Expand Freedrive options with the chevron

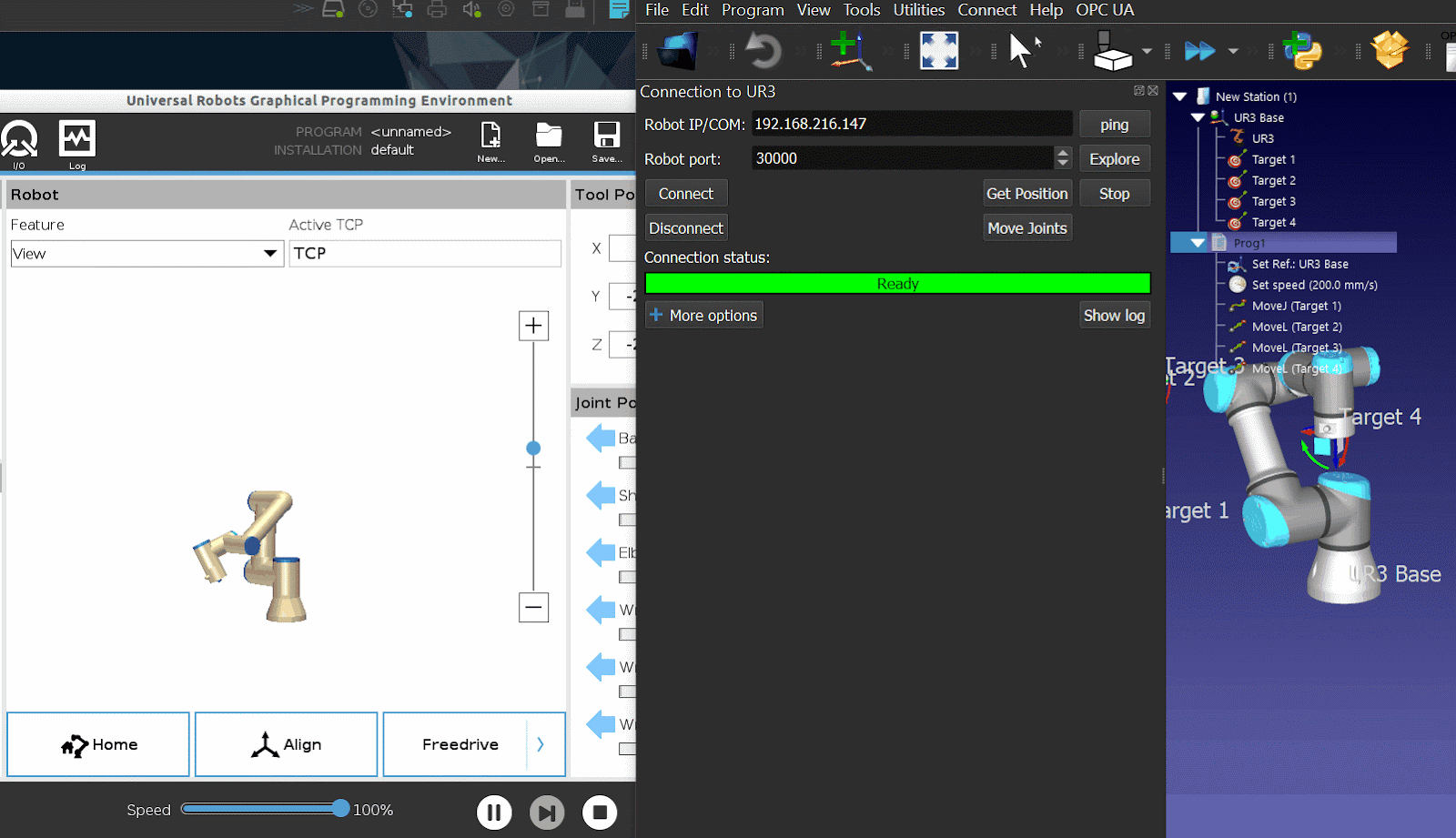(x=541, y=744)
